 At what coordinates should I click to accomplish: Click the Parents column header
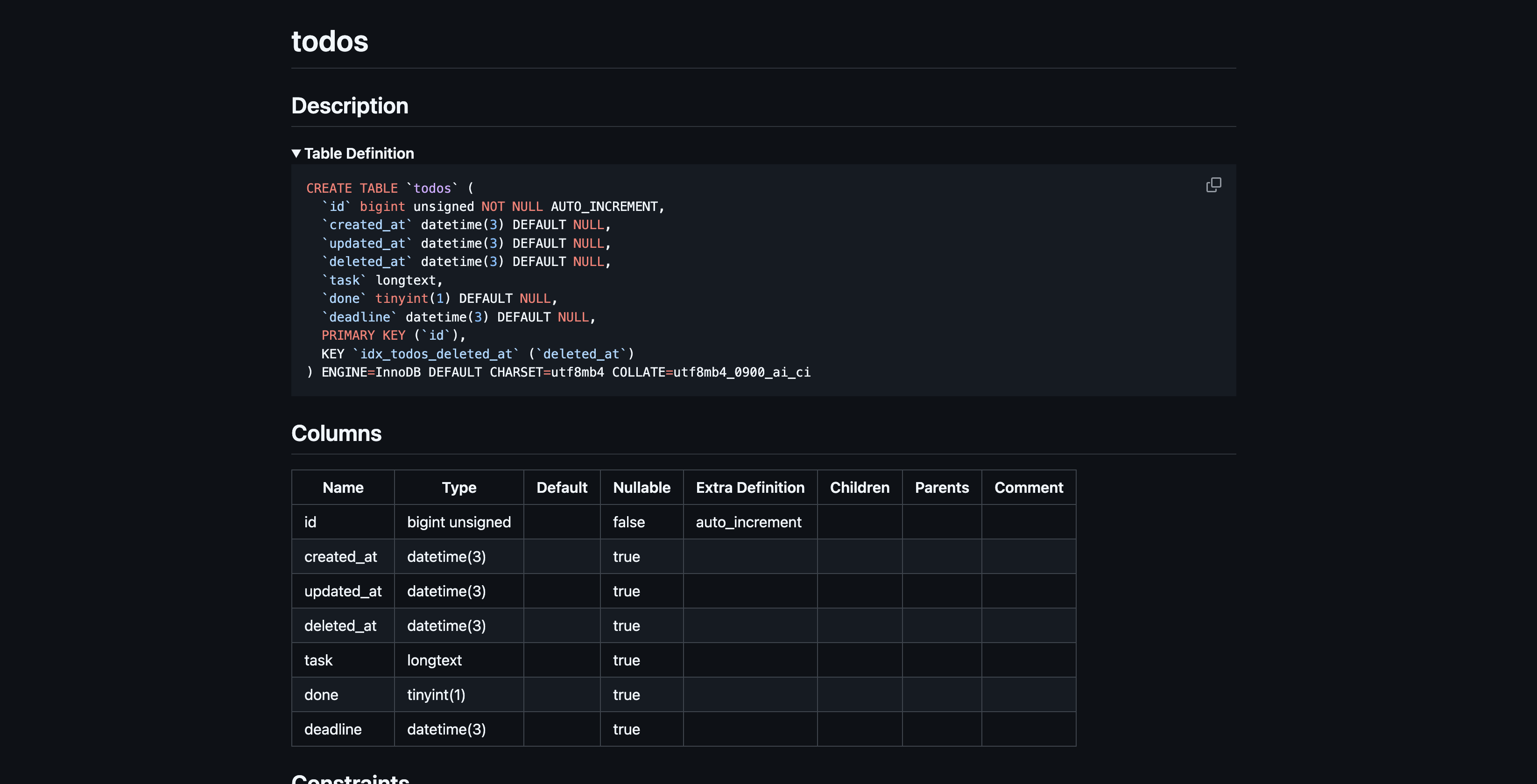[x=942, y=487]
